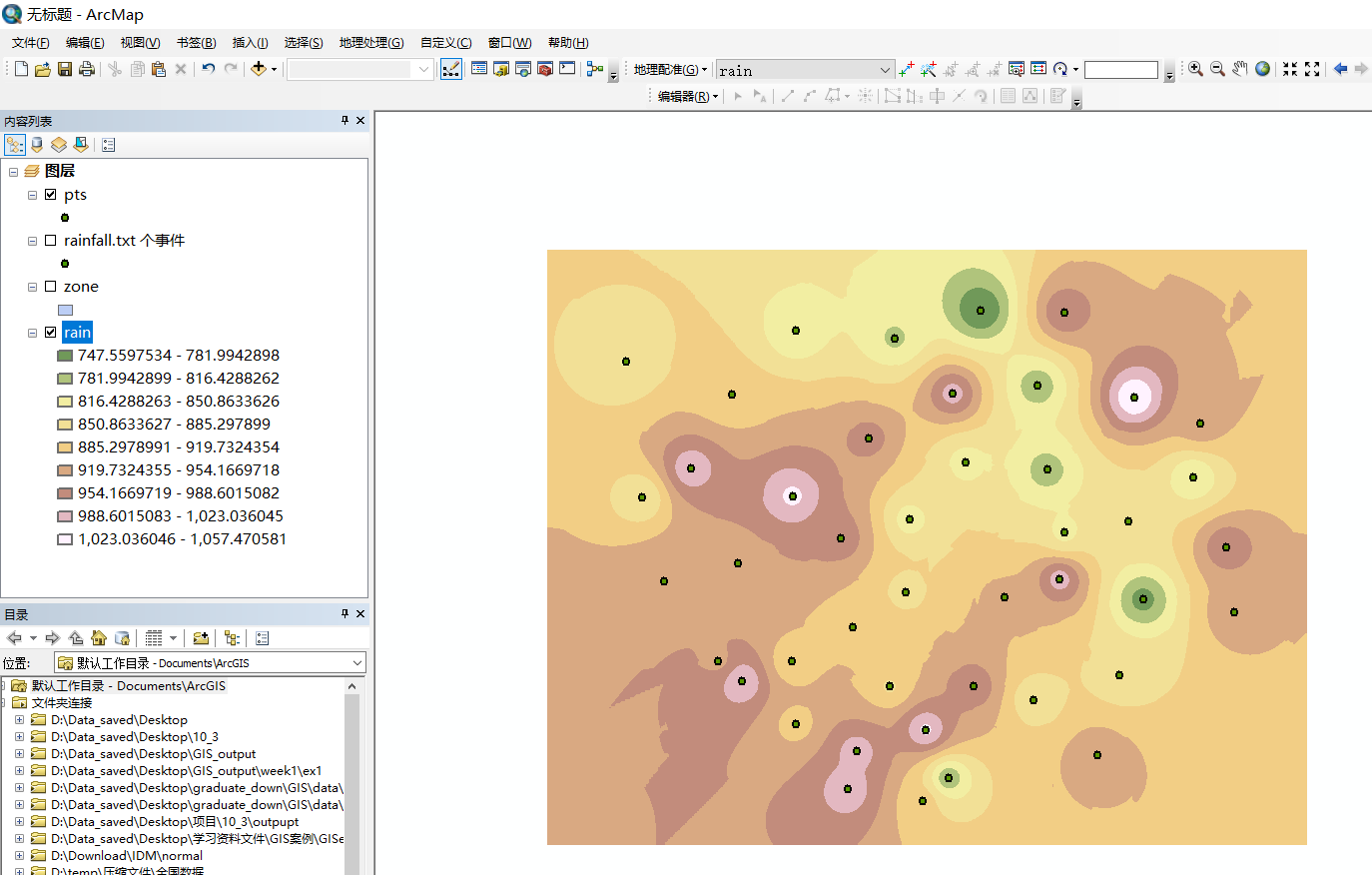
Task: Open the 地理配准 dropdown menu
Action: tap(670, 70)
